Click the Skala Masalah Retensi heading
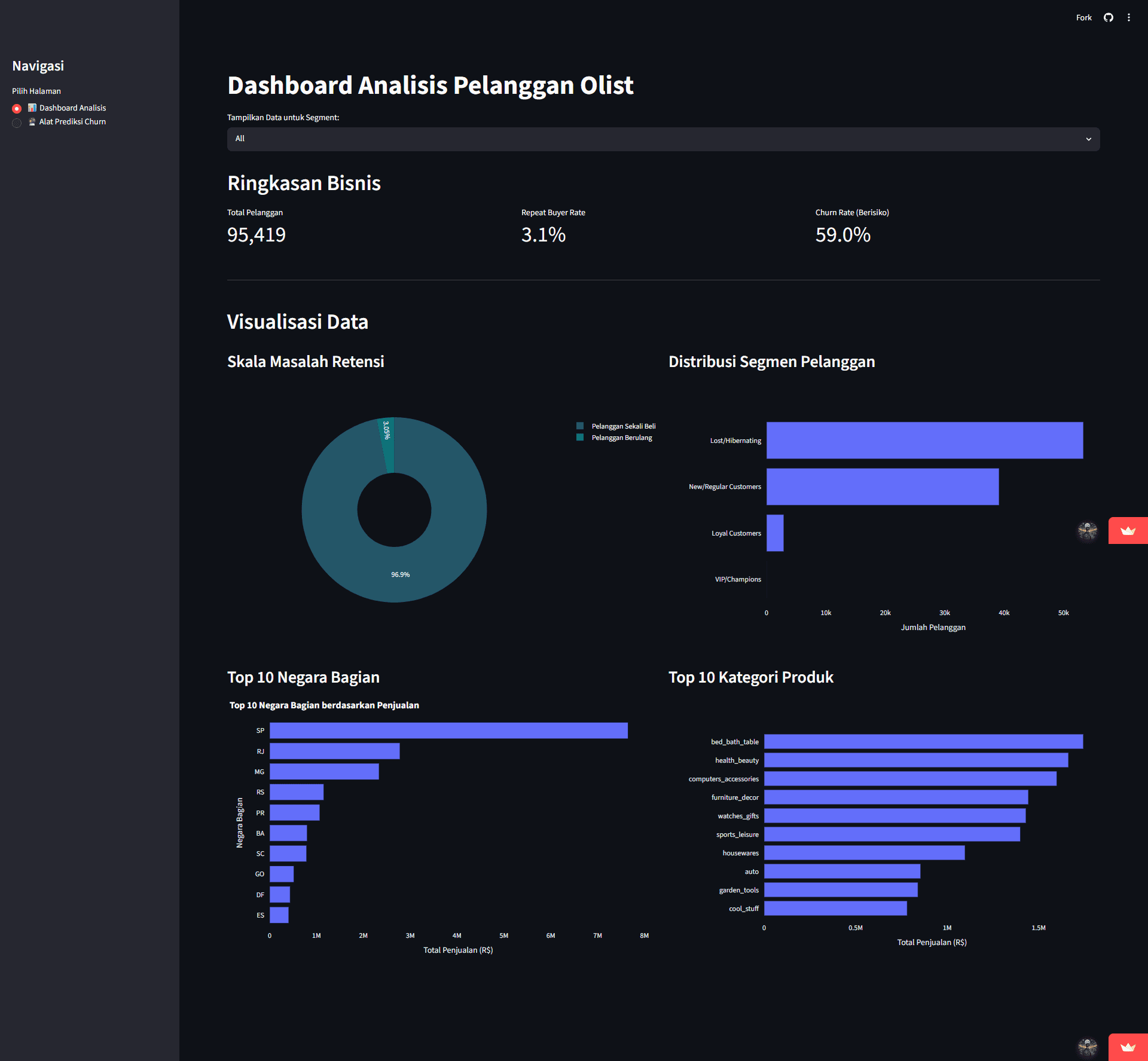Screen dimensions: 1148x1061 click(x=306, y=362)
